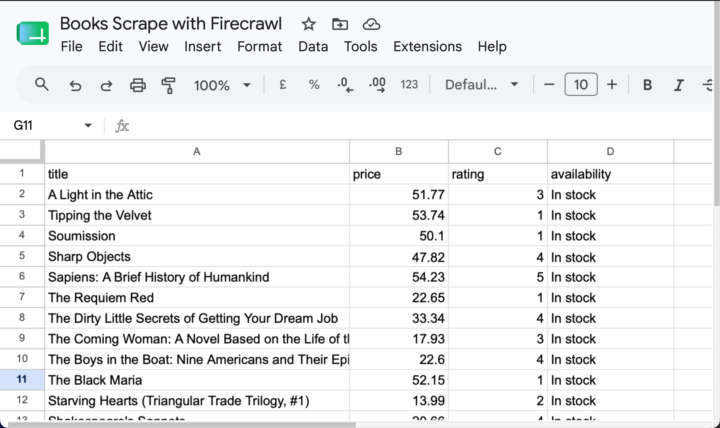Toggle bold formatting
The image size is (720, 428).
coord(647,85)
